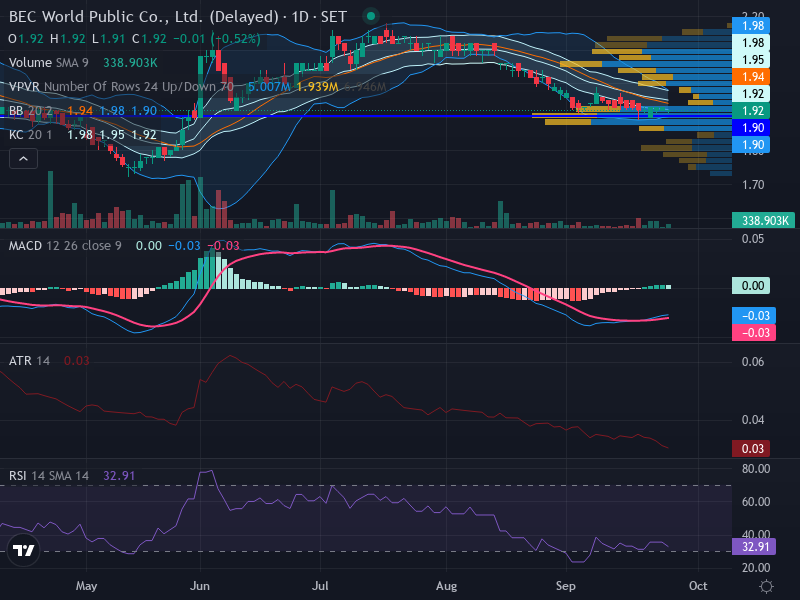Select the green 1.92 current price label
Image resolution: width=800 pixels, height=600 pixels.
(751, 111)
